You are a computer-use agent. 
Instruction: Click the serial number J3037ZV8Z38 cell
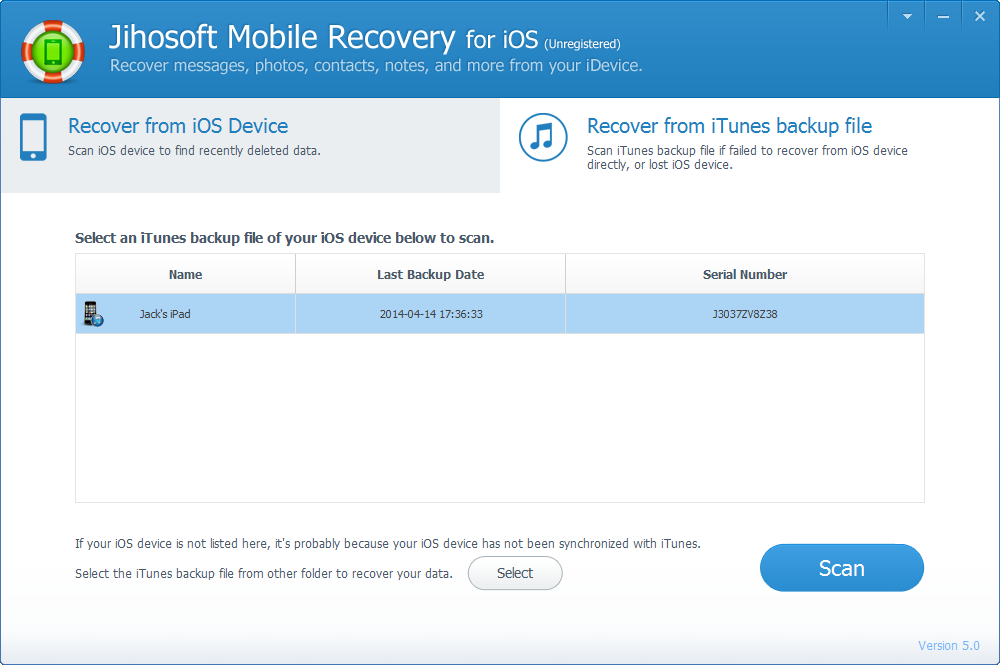coord(745,312)
